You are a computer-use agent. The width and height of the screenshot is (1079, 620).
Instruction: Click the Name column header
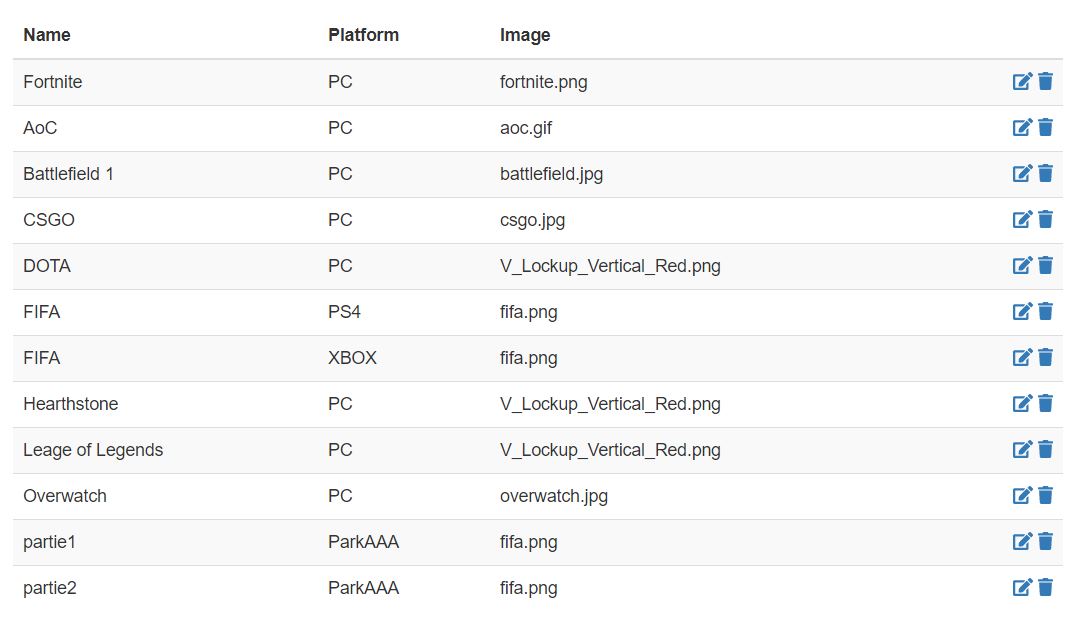pyautogui.click(x=47, y=35)
